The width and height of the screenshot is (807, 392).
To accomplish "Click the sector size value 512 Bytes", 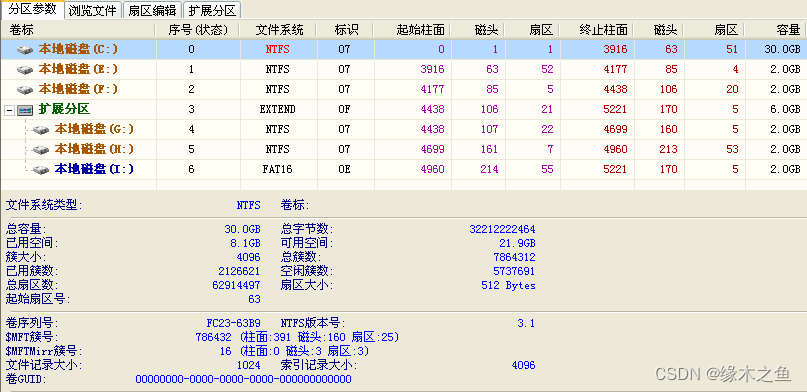I will click(x=508, y=285).
